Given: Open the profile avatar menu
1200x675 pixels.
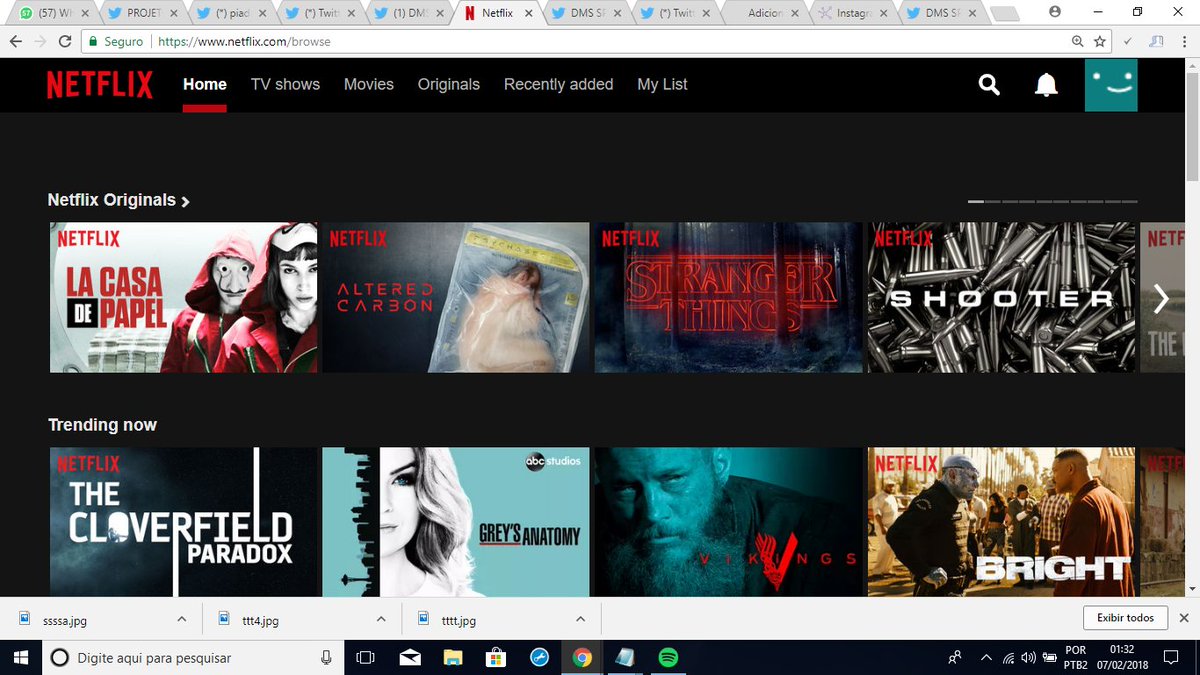Looking at the screenshot, I should point(1111,85).
